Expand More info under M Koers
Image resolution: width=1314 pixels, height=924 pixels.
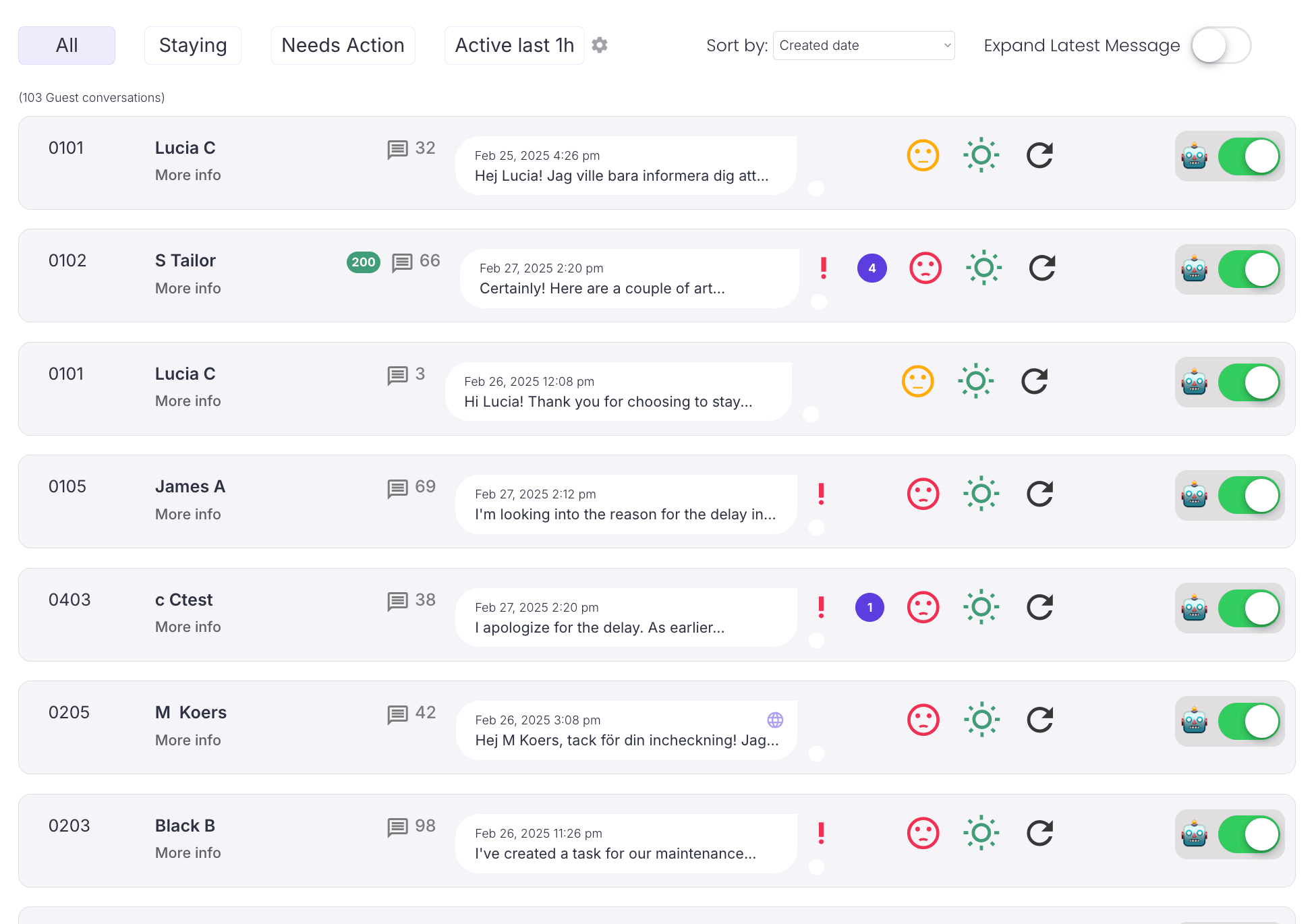click(188, 740)
